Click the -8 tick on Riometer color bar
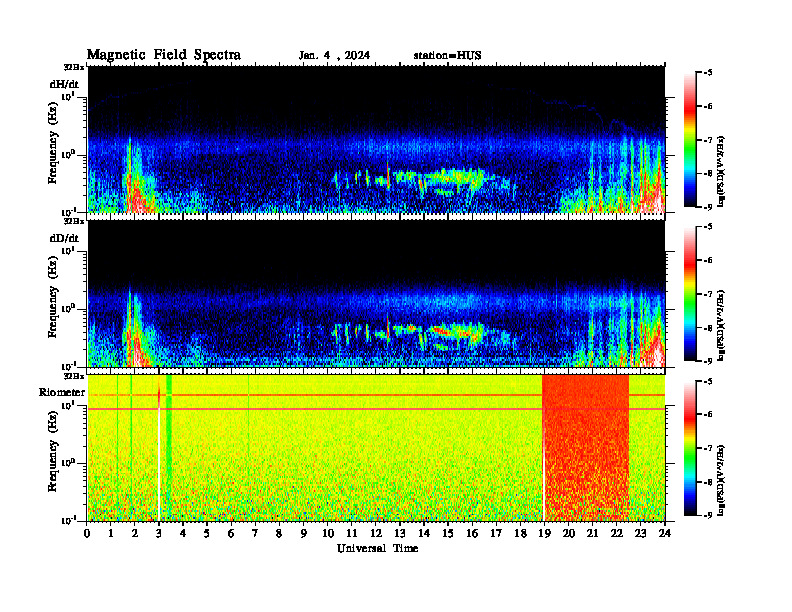792x612 pixels. click(707, 482)
